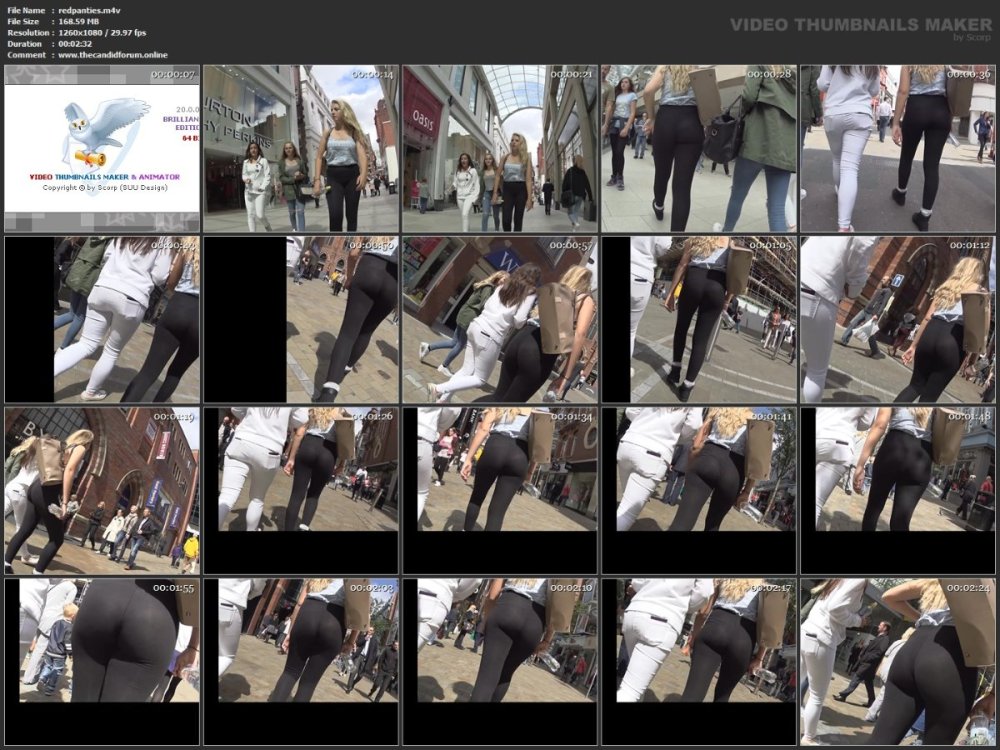Select the thumbnail marked 00:01:34
The image size is (1000, 750).
500,491
